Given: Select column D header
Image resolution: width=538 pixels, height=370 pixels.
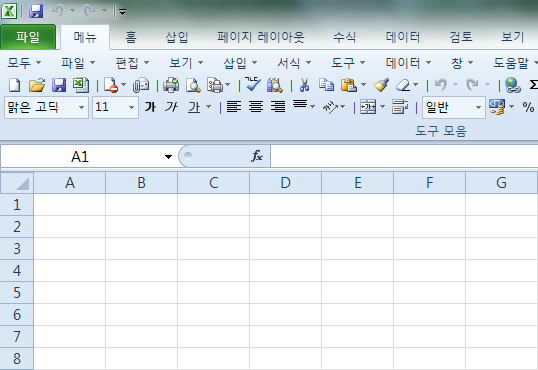Looking at the screenshot, I should click(285, 183).
